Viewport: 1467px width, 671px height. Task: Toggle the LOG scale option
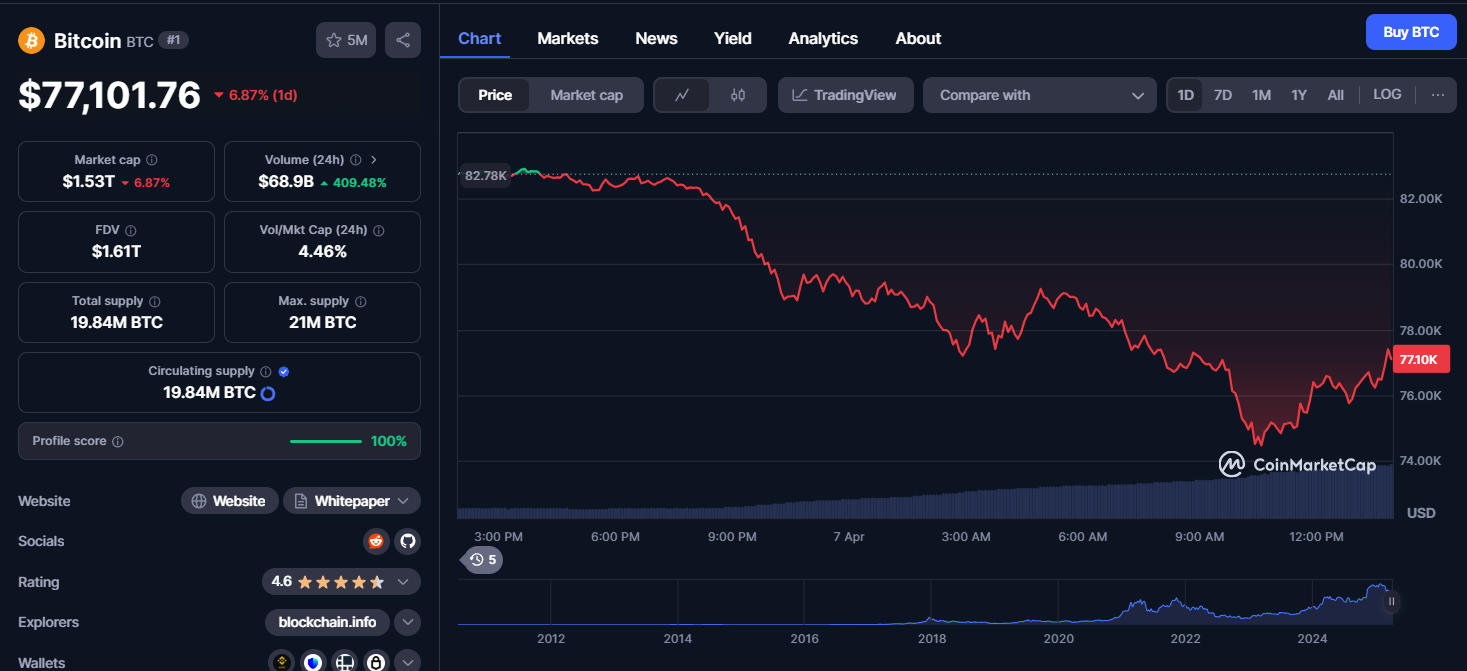click(1387, 95)
